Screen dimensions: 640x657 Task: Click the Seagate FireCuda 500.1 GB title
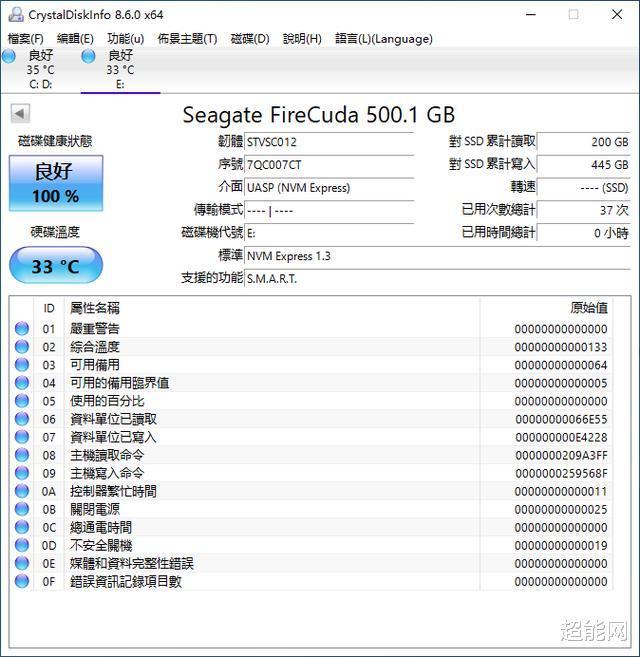point(319,115)
